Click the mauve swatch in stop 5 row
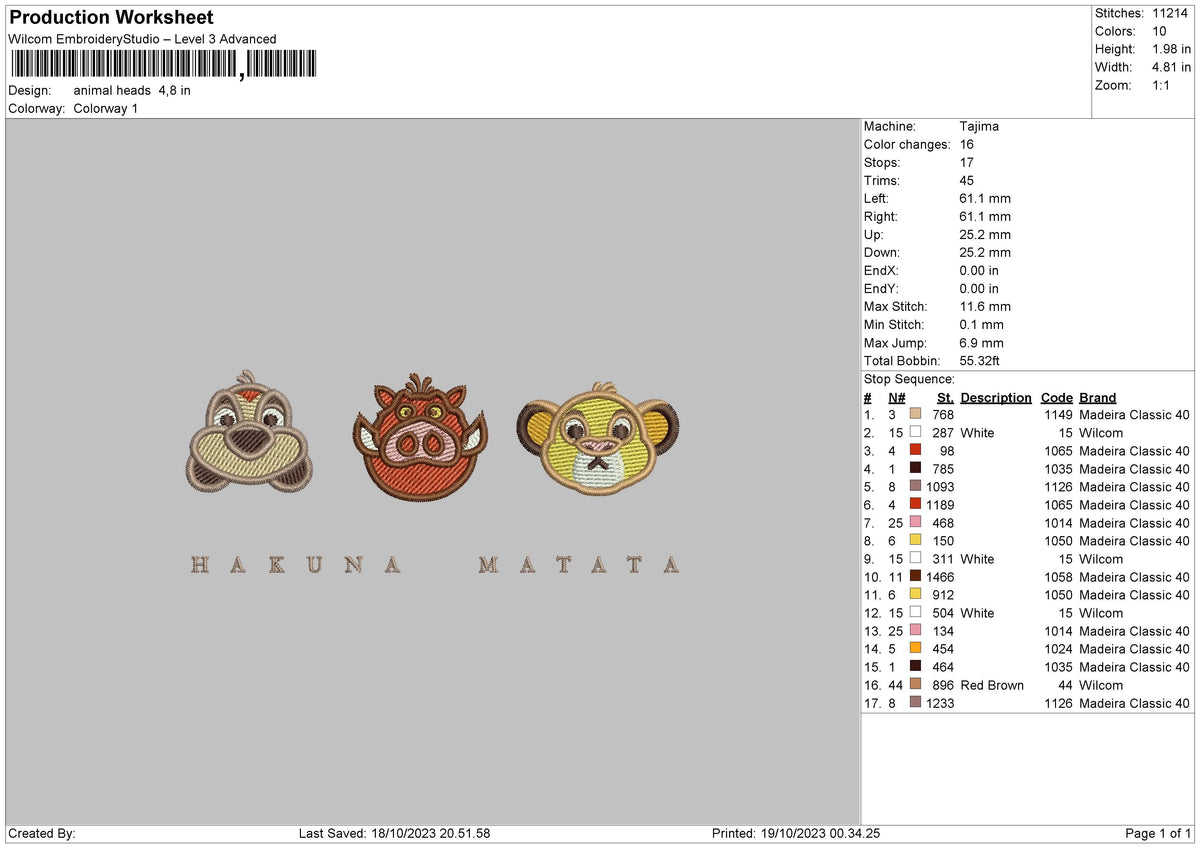Screen dimensions: 1200x848 pos(915,487)
